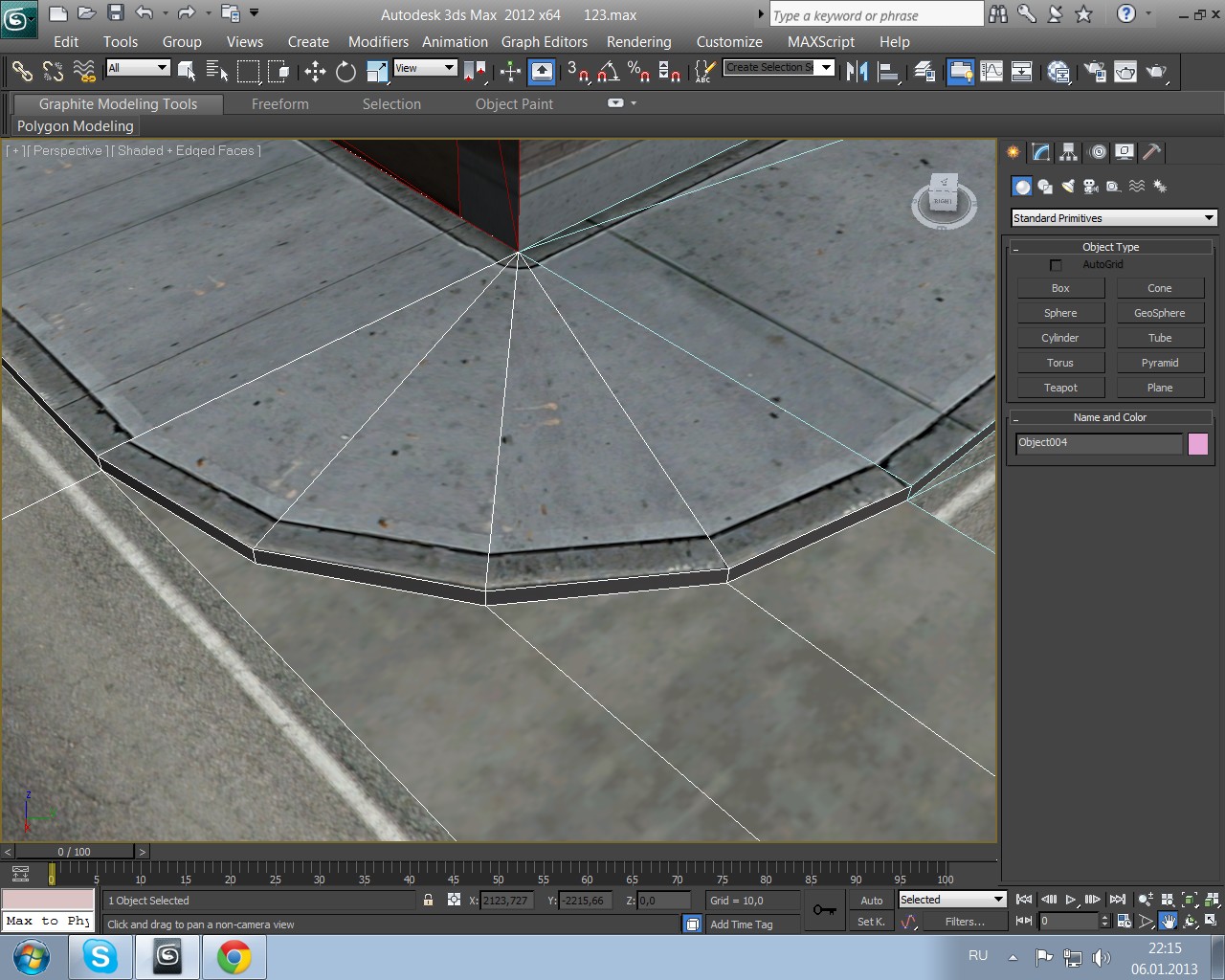Open the Hierarchy panel tab

point(1069,152)
